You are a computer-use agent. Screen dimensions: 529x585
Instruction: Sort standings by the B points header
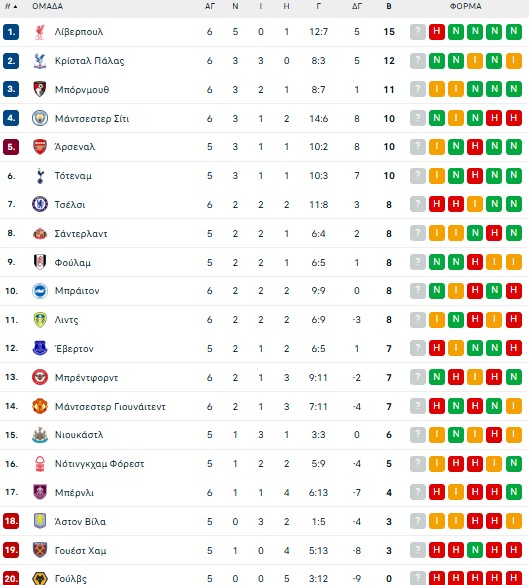(x=389, y=6)
